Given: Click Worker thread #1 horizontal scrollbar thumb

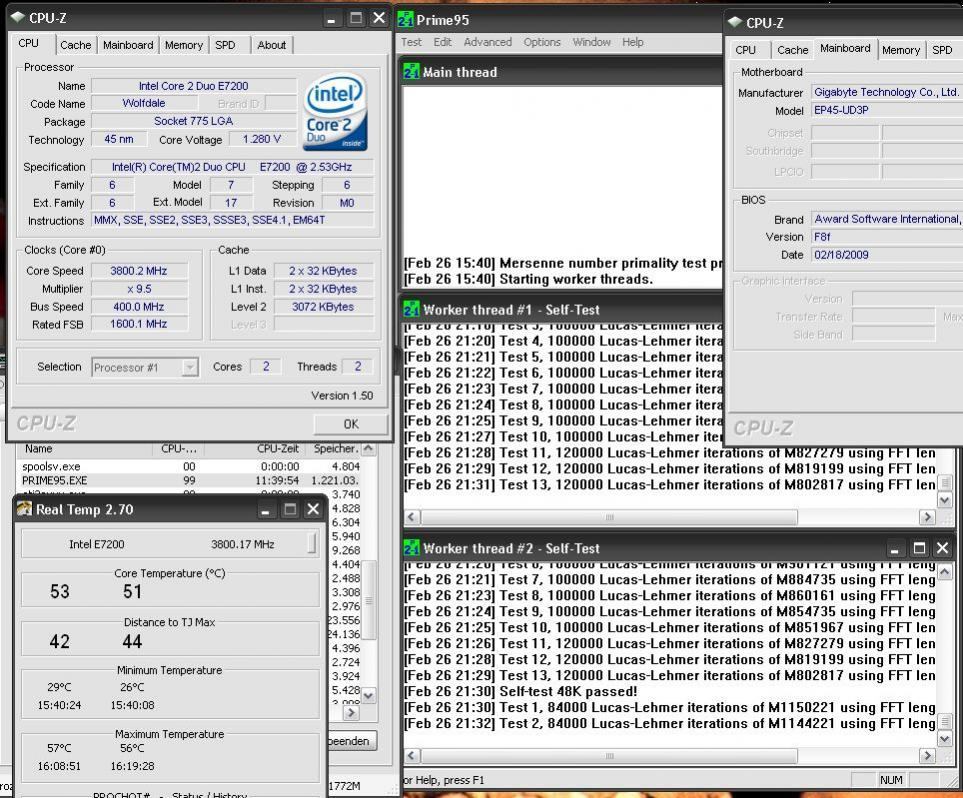Looking at the screenshot, I should click(x=609, y=517).
